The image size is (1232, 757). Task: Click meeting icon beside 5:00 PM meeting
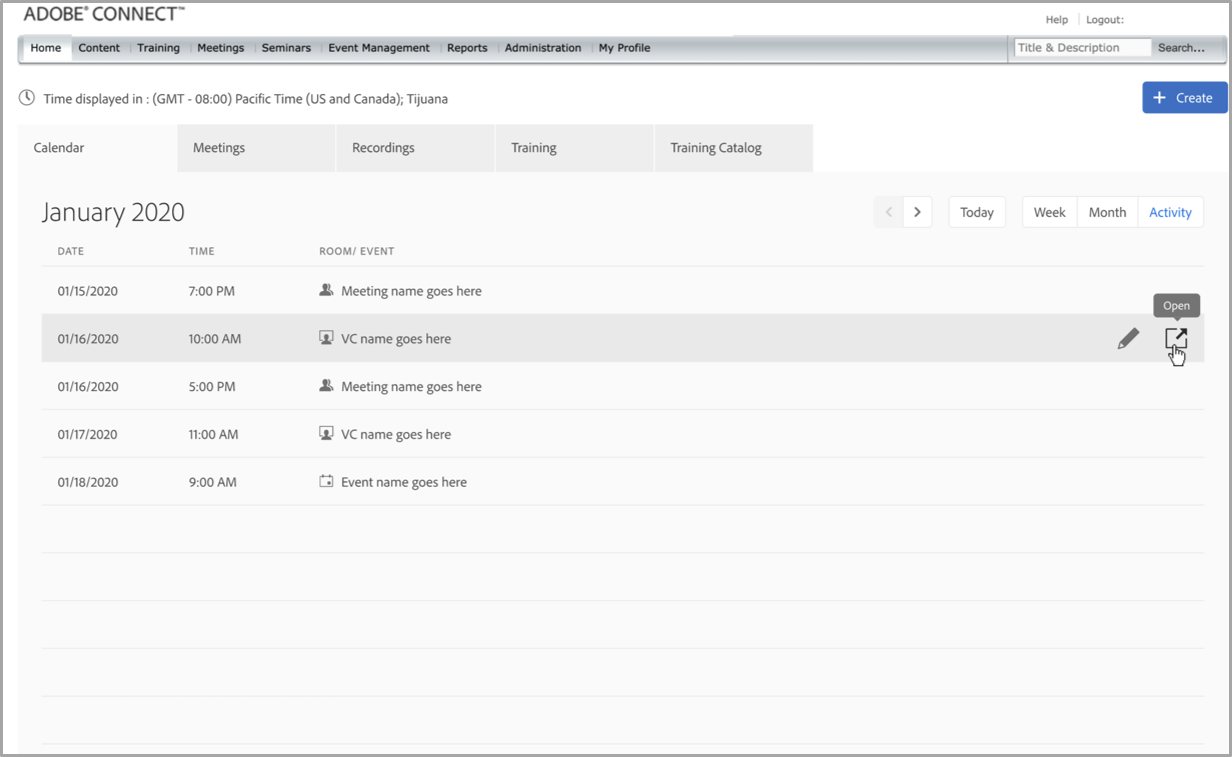pyautogui.click(x=326, y=386)
